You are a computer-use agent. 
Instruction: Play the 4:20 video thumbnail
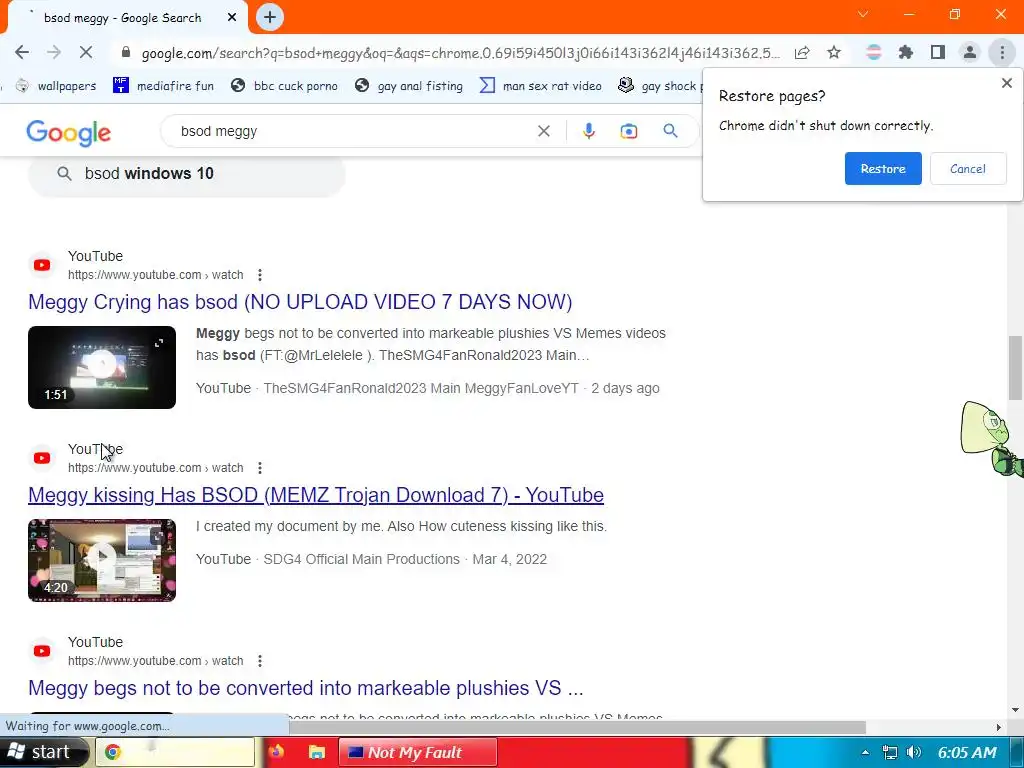click(x=102, y=560)
